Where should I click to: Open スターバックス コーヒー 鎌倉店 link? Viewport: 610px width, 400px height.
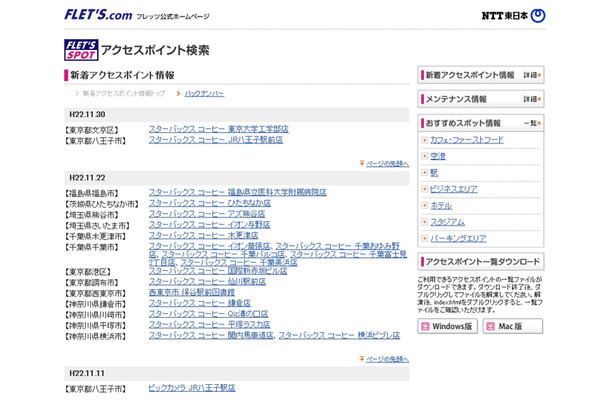(200, 303)
